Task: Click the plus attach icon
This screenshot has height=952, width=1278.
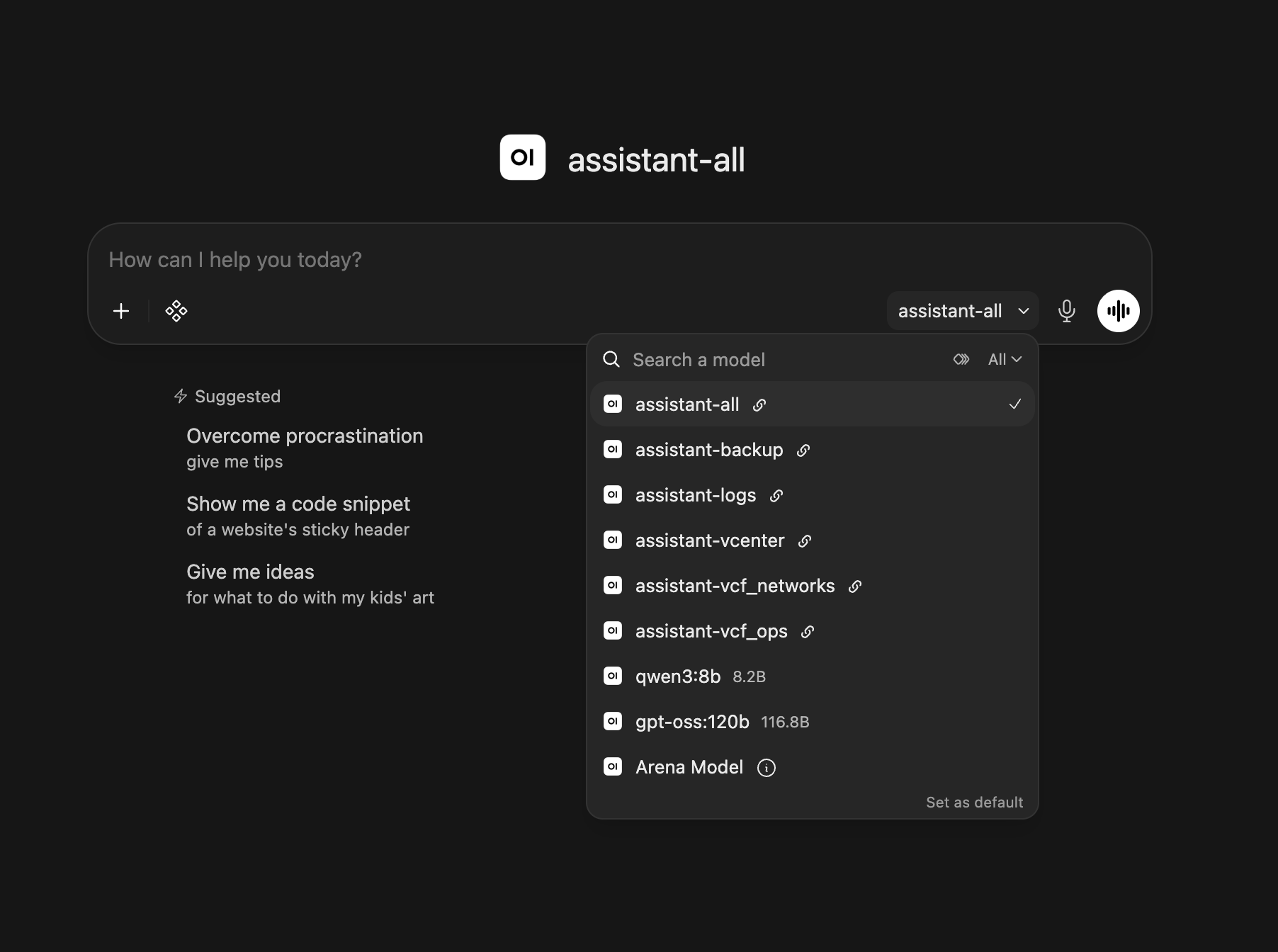Action: tap(121, 311)
